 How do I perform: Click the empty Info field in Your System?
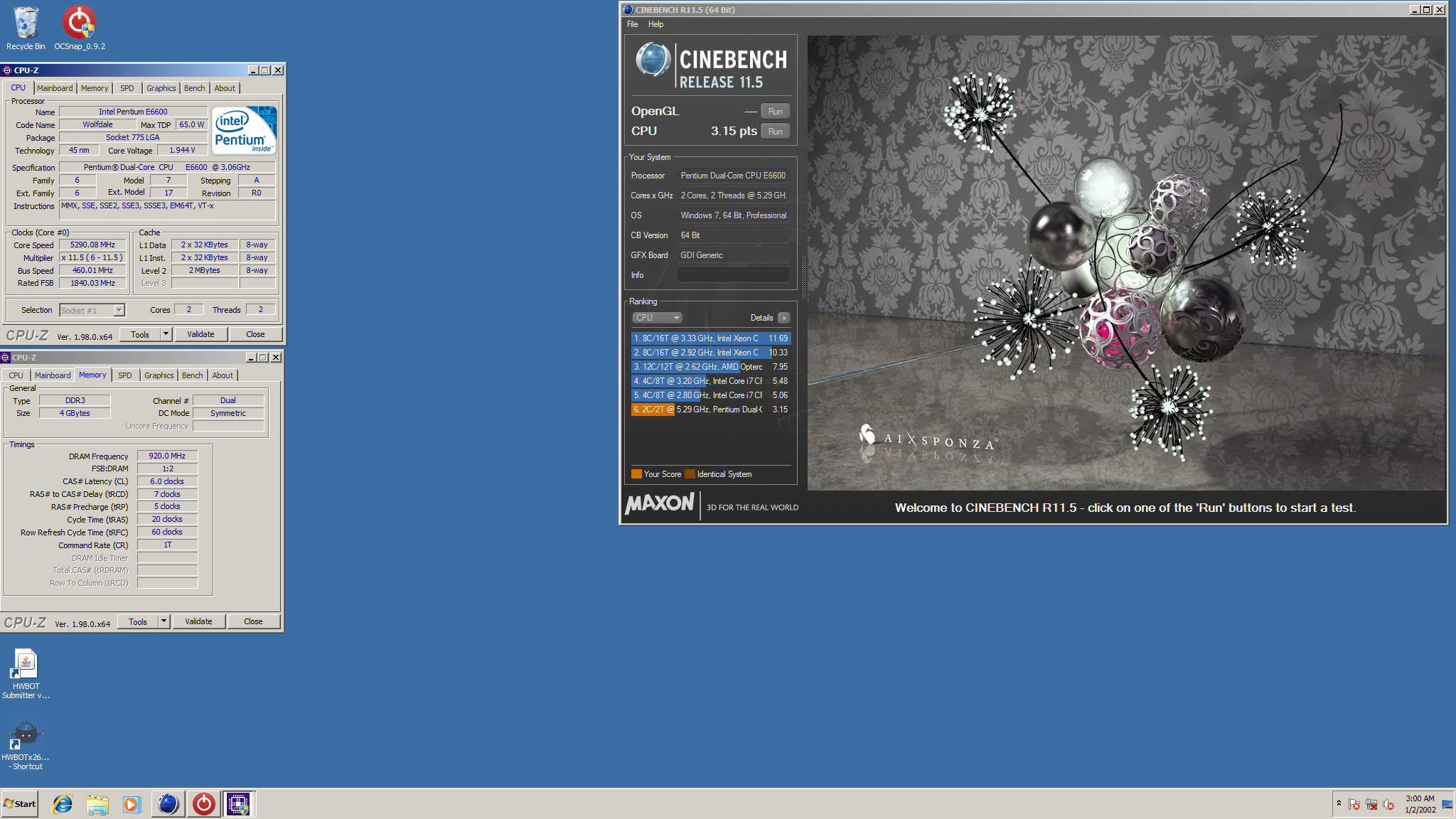pyautogui.click(x=733, y=275)
